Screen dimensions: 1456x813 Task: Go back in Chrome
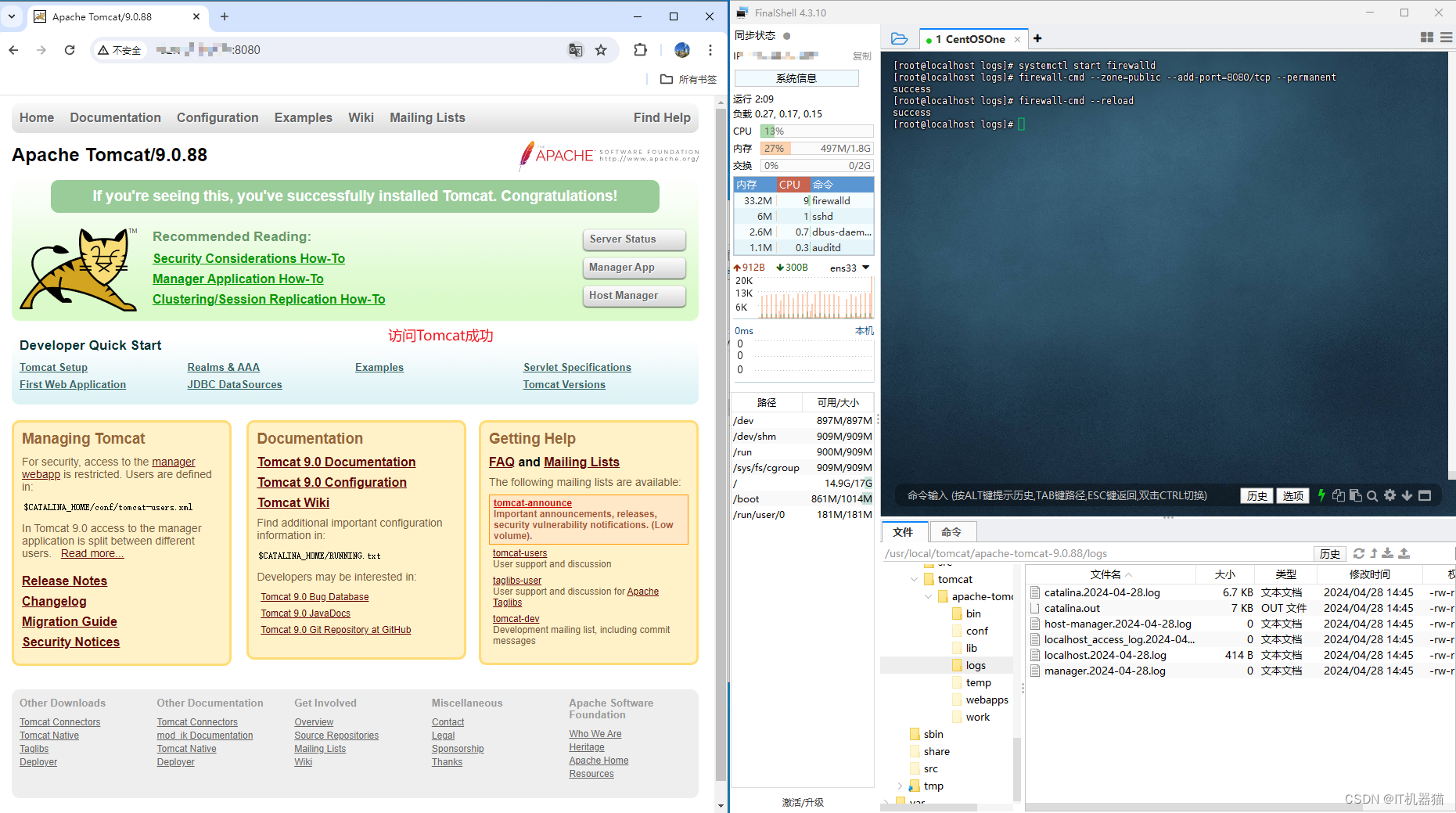tap(13, 50)
